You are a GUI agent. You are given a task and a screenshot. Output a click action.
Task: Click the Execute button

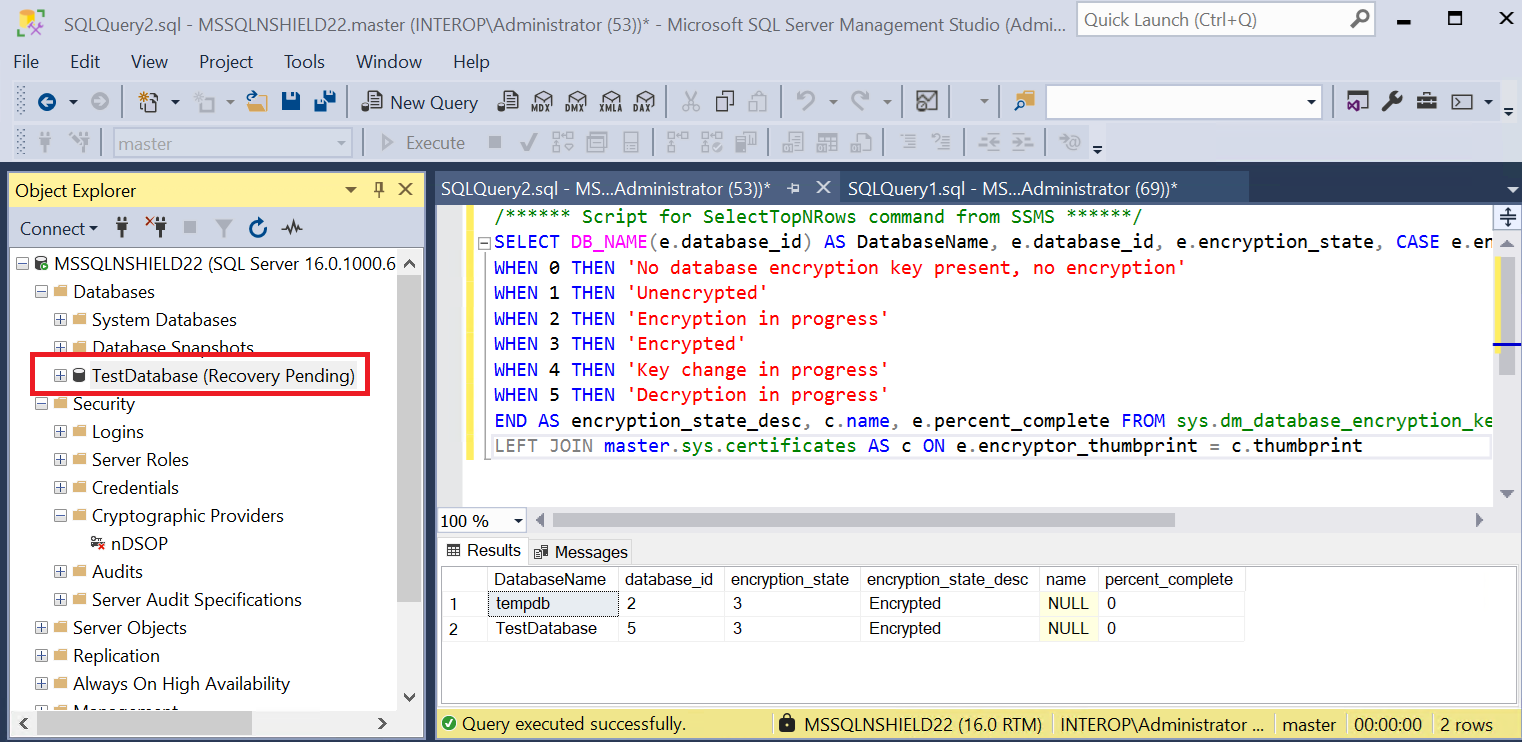click(x=423, y=143)
